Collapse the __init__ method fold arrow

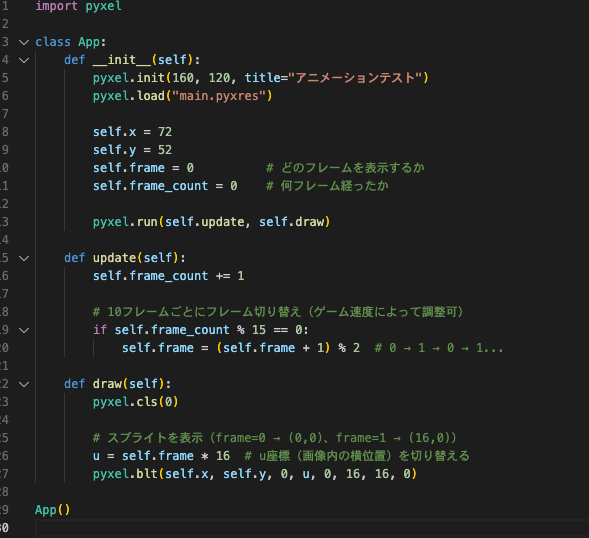[24, 60]
